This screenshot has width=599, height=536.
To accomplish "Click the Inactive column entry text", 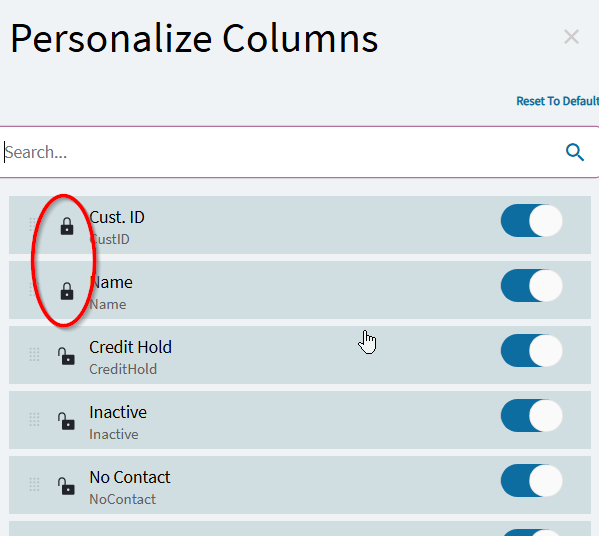I will click(x=118, y=412).
